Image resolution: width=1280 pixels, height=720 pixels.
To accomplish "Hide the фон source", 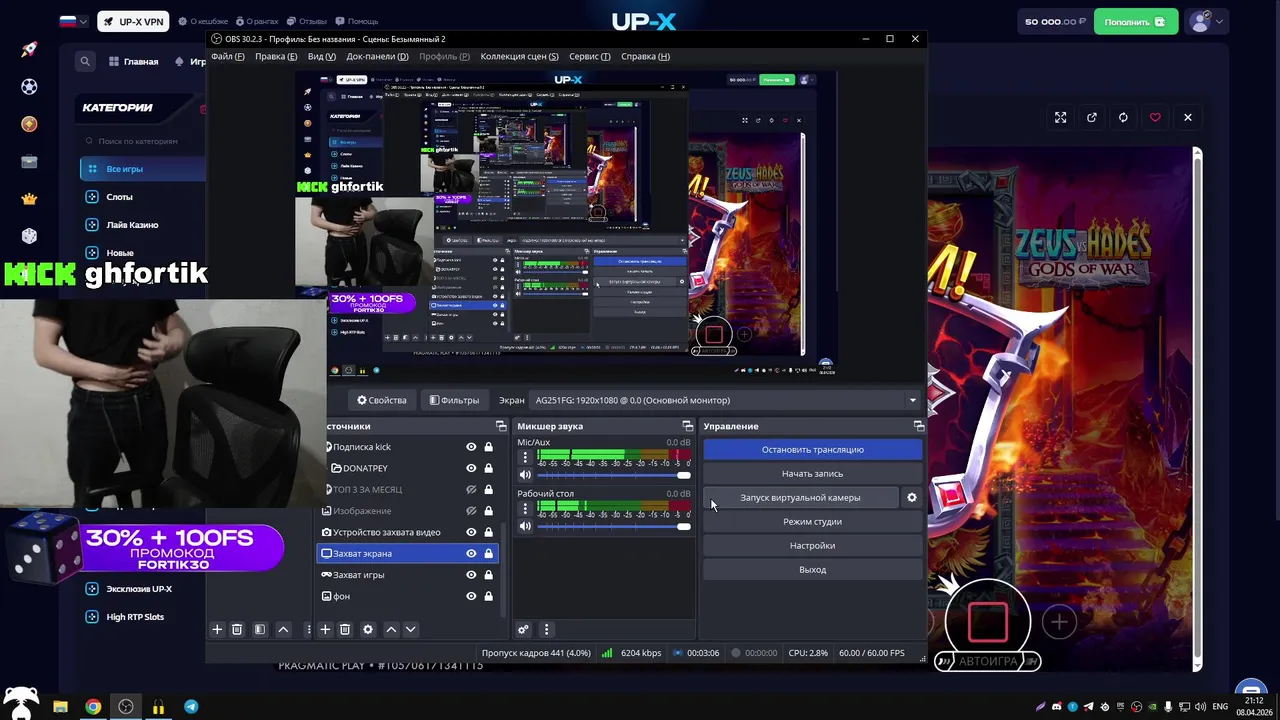I will 471,596.
